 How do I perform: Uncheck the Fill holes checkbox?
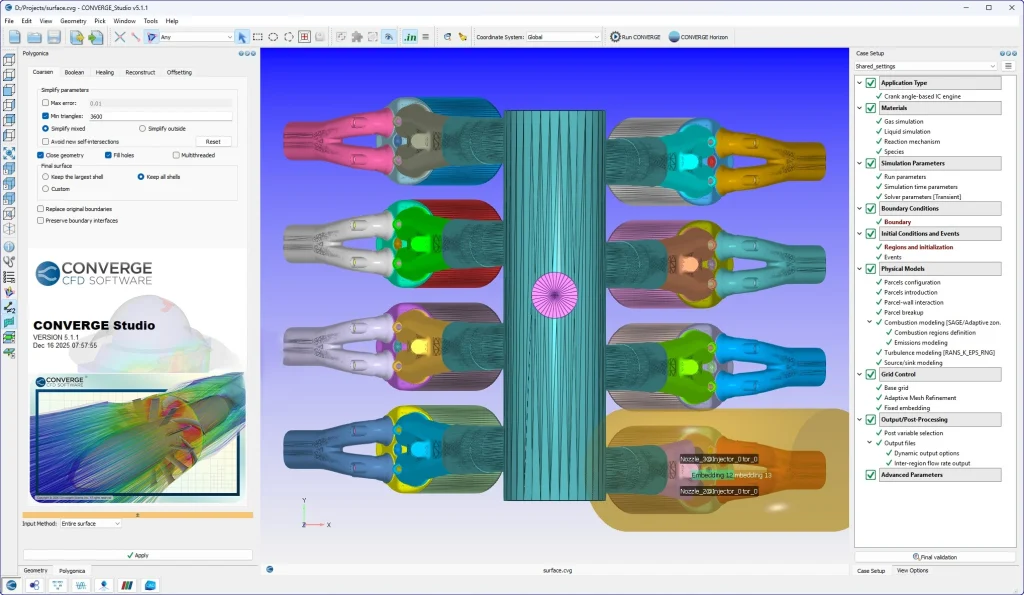(108, 155)
